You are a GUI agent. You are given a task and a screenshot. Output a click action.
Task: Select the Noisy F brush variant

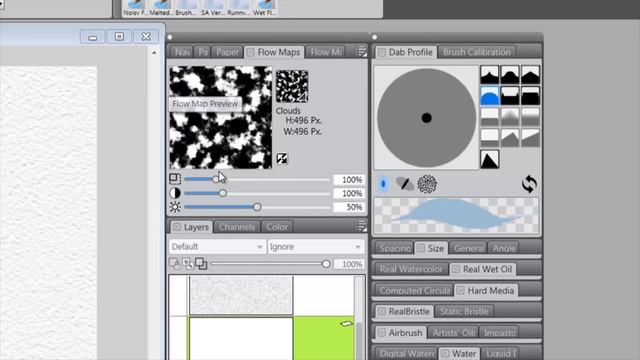tap(135, 8)
